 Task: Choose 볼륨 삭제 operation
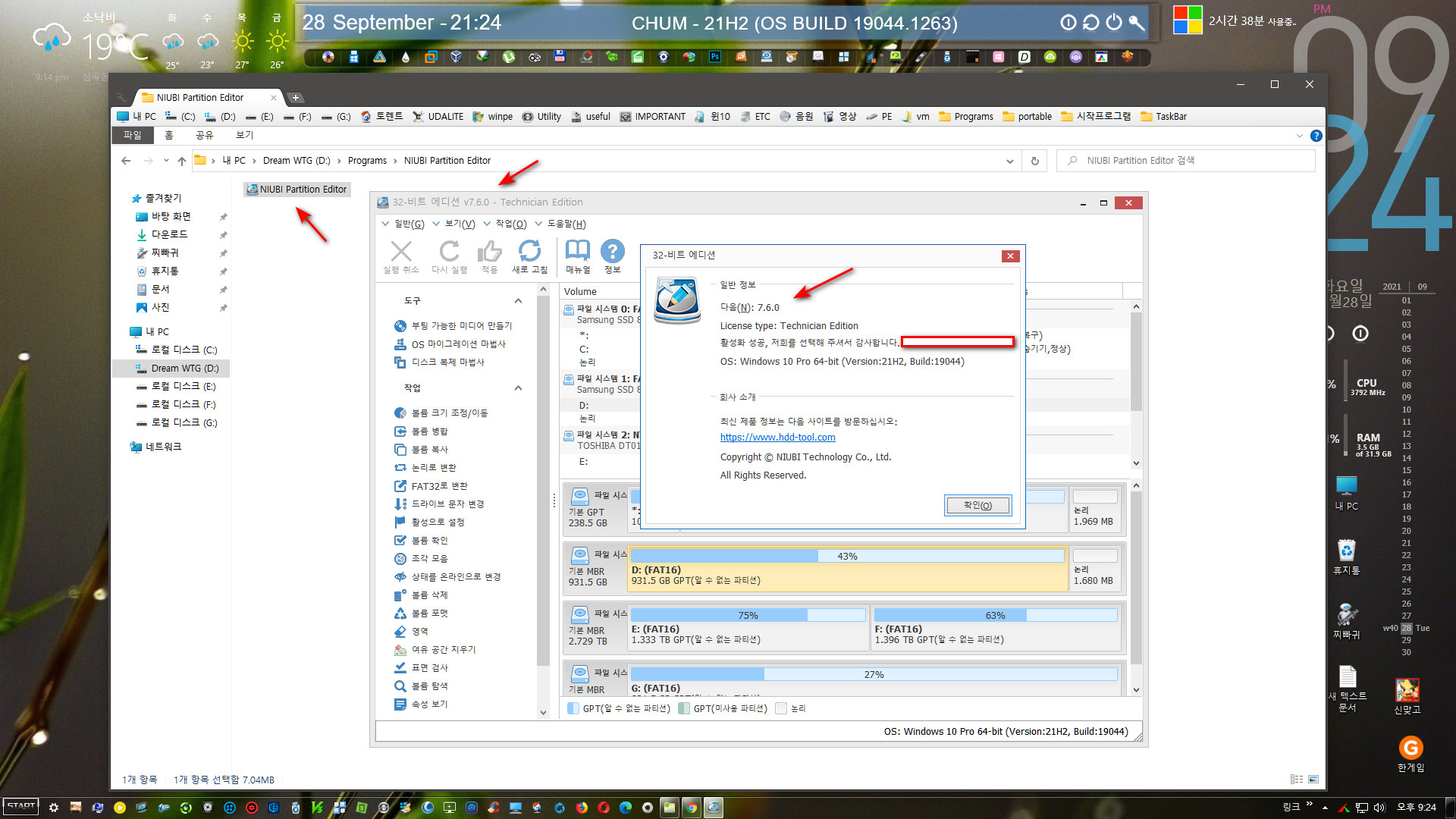pyautogui.click(x=421, y=595)
